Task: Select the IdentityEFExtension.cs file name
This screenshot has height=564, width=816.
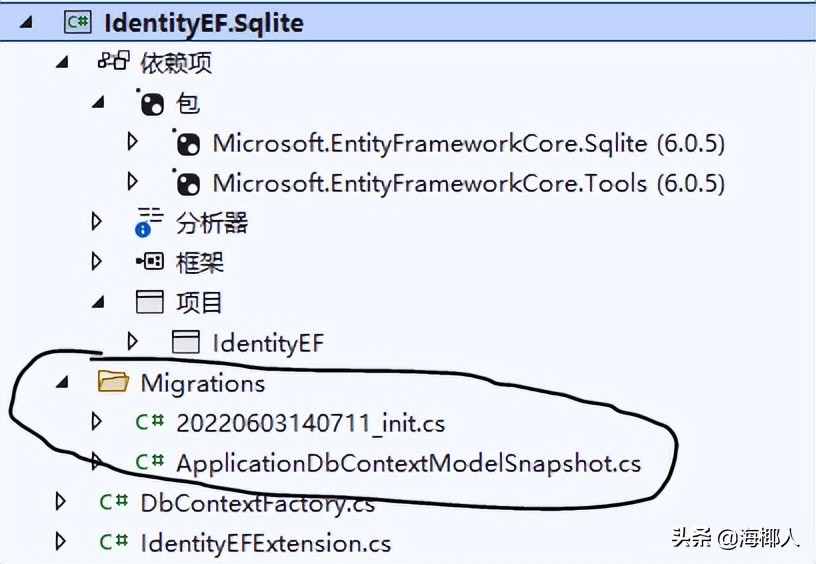Action: point(265,543)
